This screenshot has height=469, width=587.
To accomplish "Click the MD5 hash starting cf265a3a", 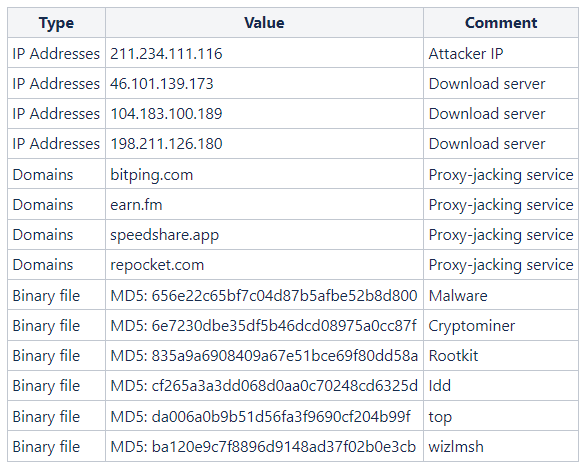I will [x=264, y=386].
